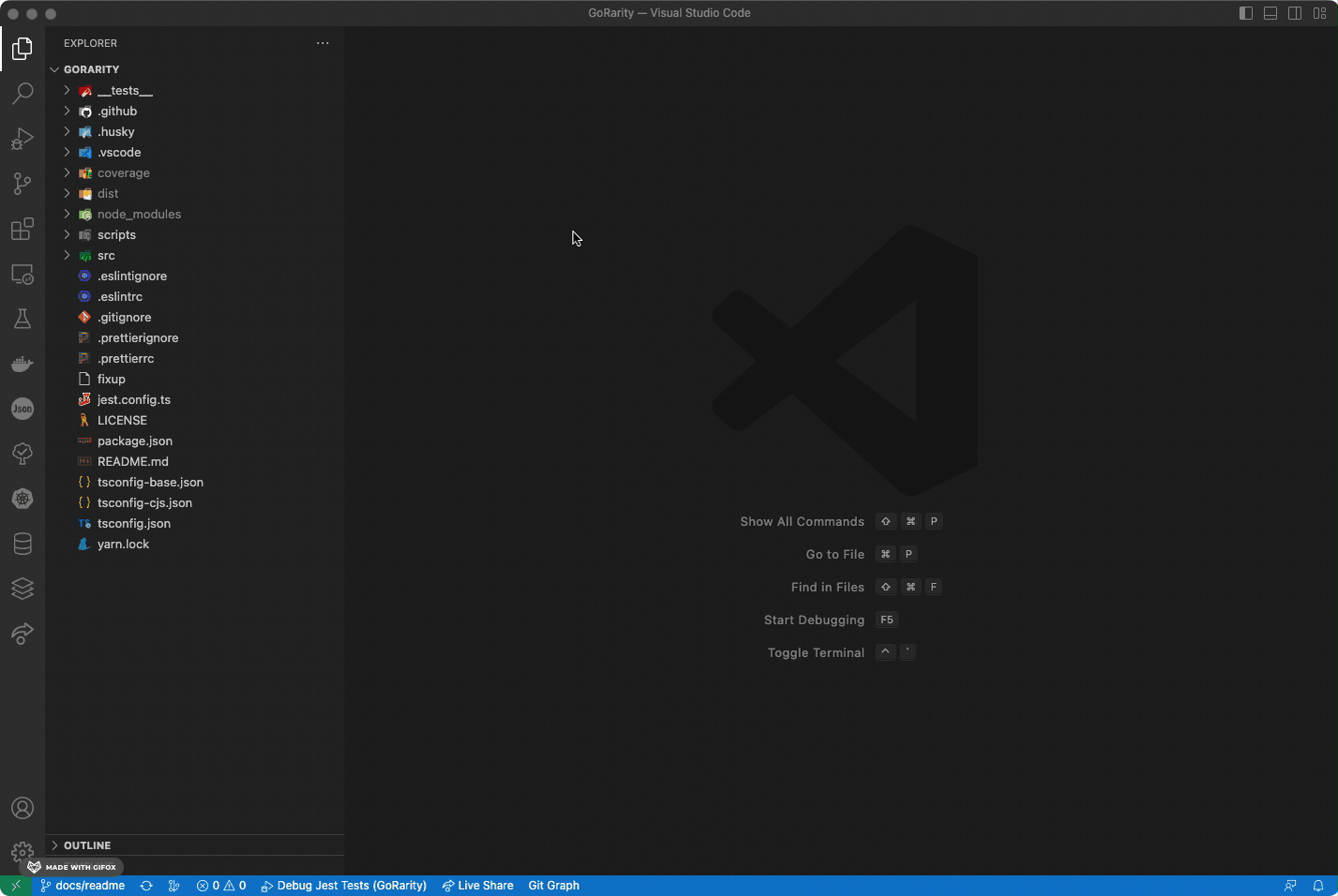1338x896 pixels.
Task: Open the .eslintignore file
Action: coord(194,276)
